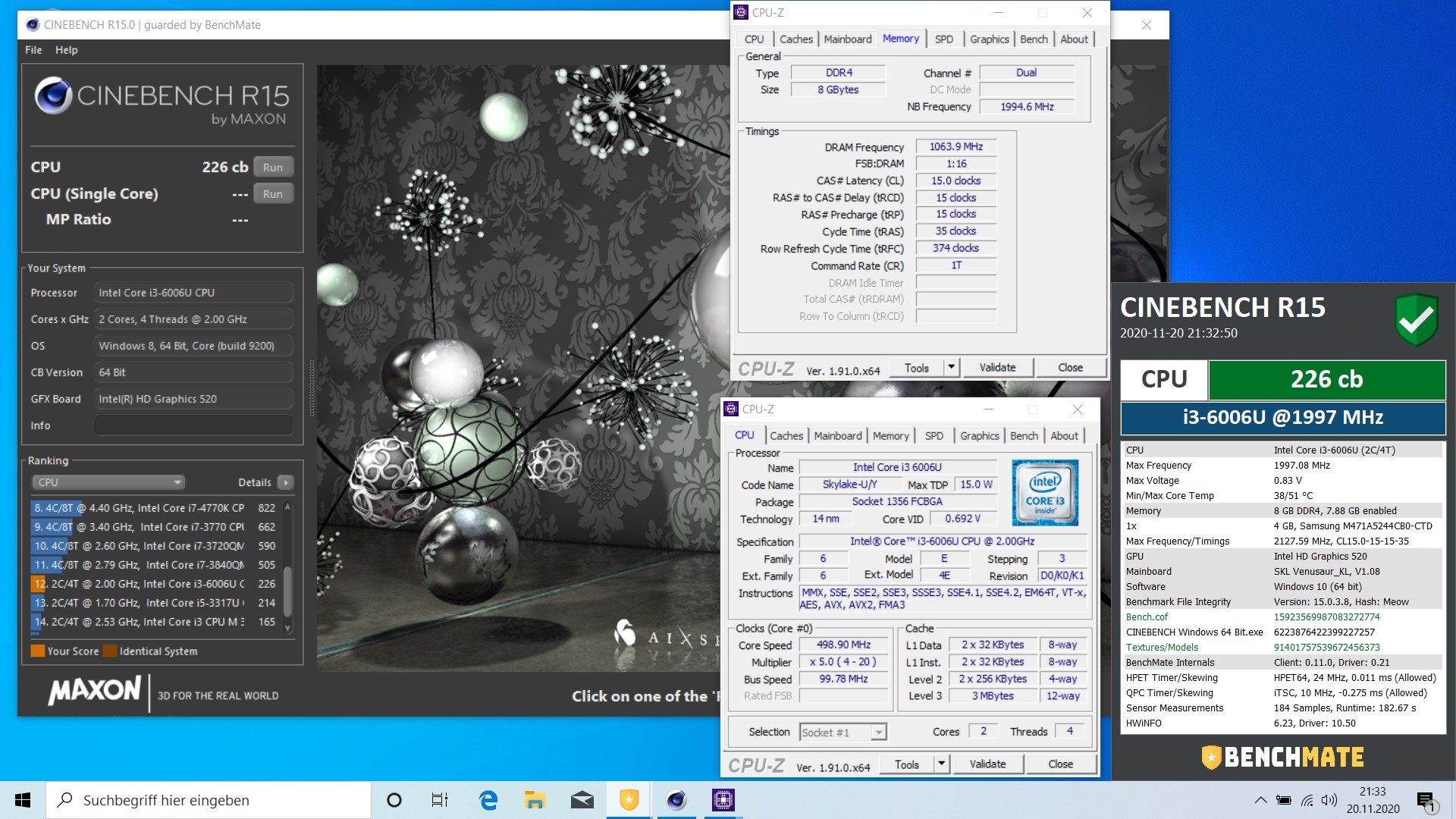Click the CPU-Z Memory window title icon
Screen dimensions: 1456x819
(741, 12)
